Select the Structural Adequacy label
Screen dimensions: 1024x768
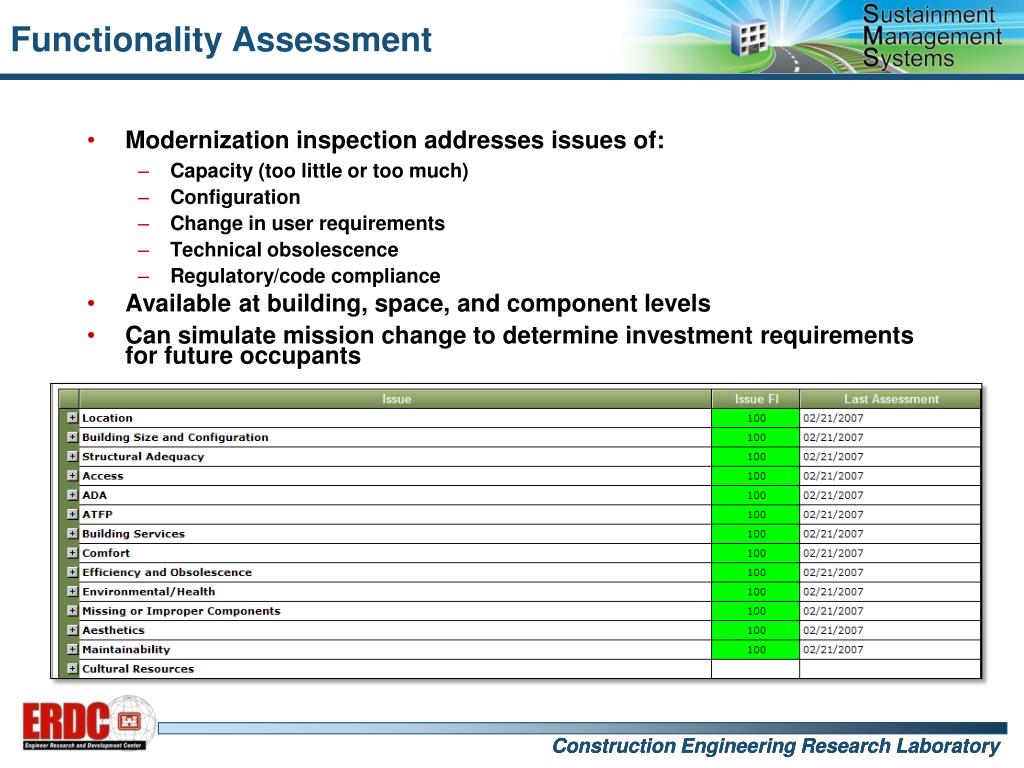pyautogui.click(x=143, y=456)
